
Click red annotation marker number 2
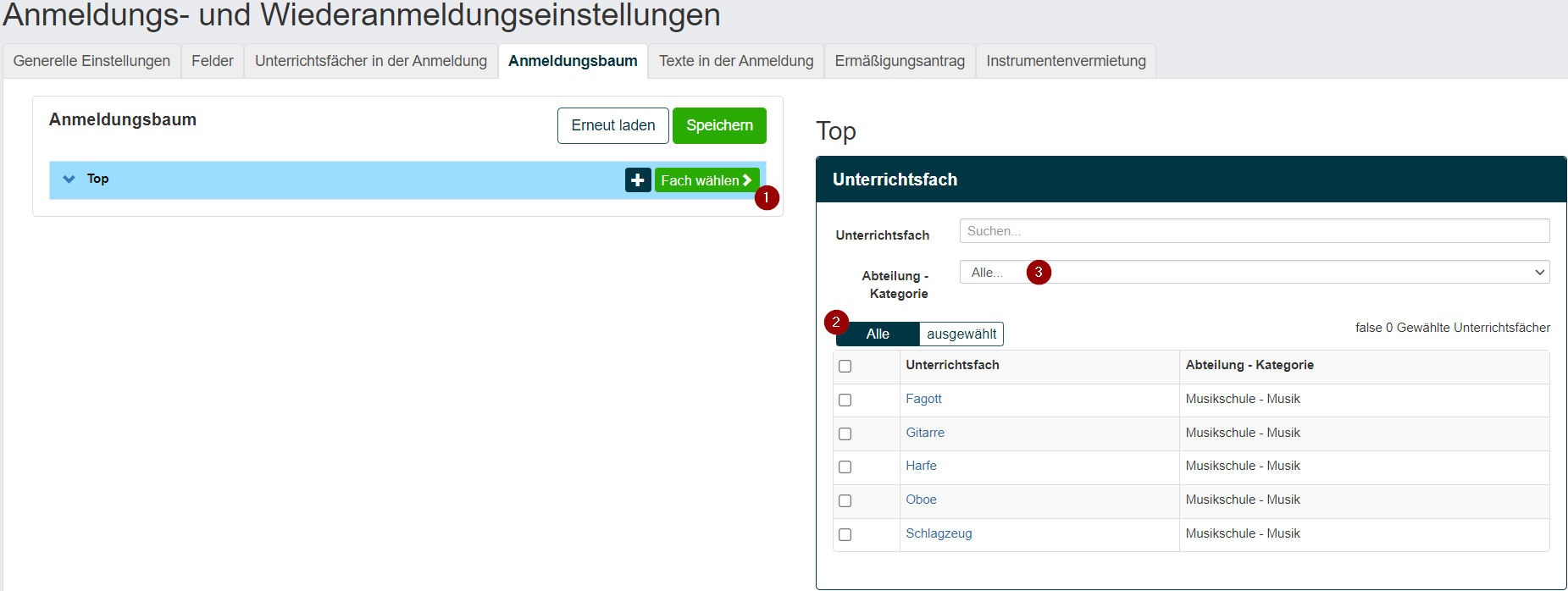tap(836, 322)
